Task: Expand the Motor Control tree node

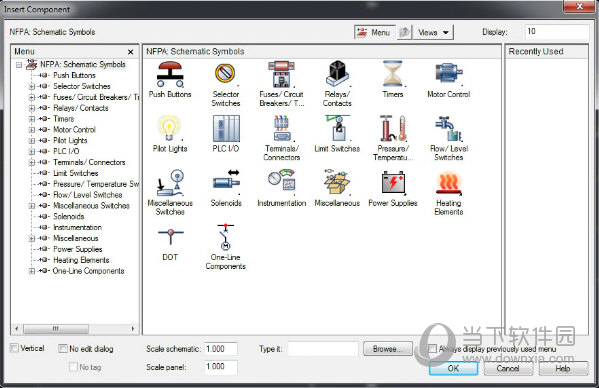Action: pos(32,130)
